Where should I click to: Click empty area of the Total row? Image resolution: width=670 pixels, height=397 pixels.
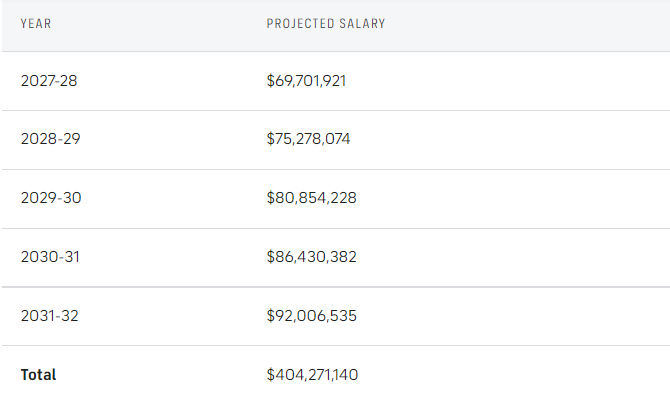point(513,373)
